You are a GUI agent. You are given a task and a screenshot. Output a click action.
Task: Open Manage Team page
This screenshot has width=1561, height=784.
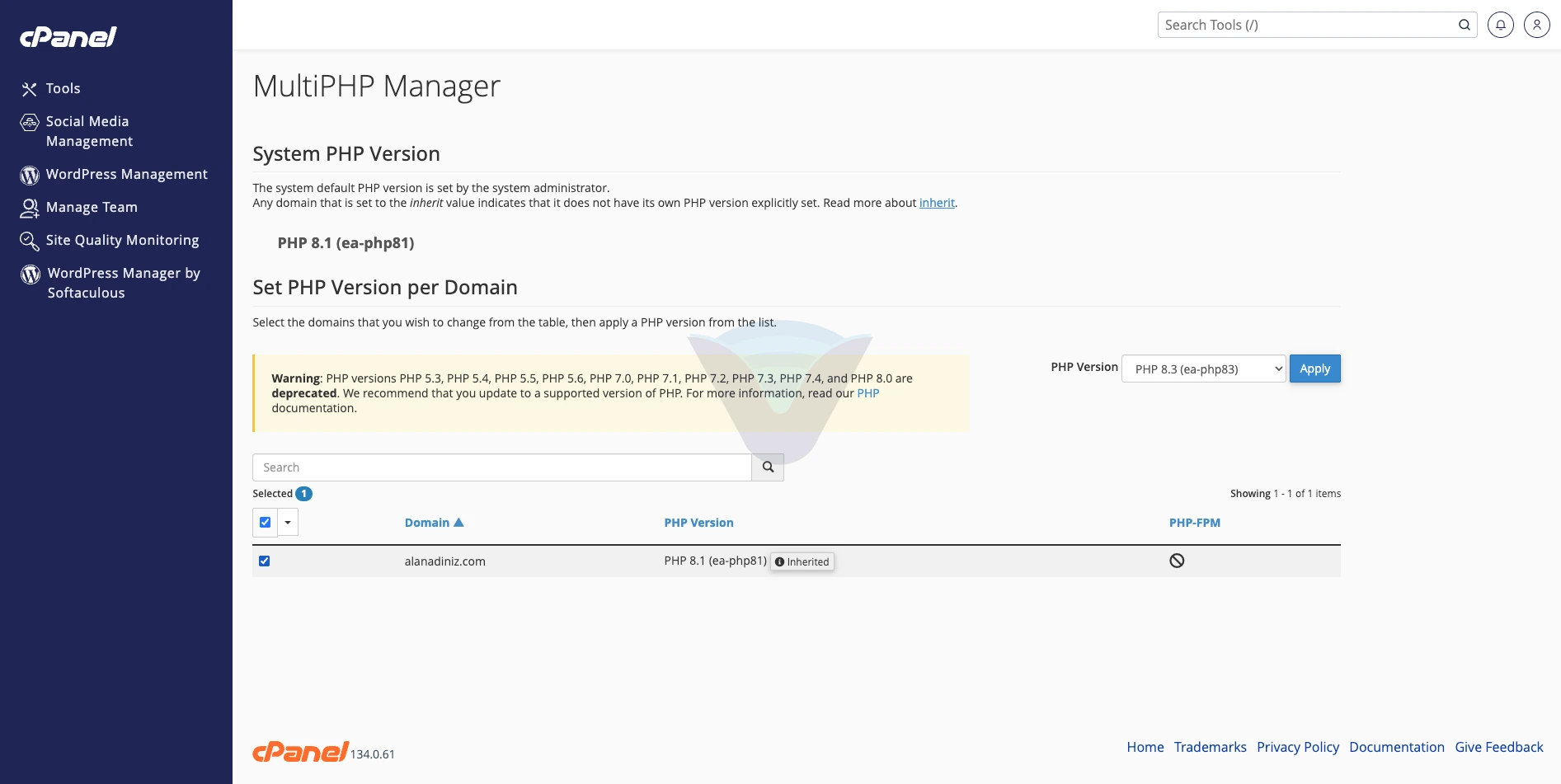[x=92, y=207]
